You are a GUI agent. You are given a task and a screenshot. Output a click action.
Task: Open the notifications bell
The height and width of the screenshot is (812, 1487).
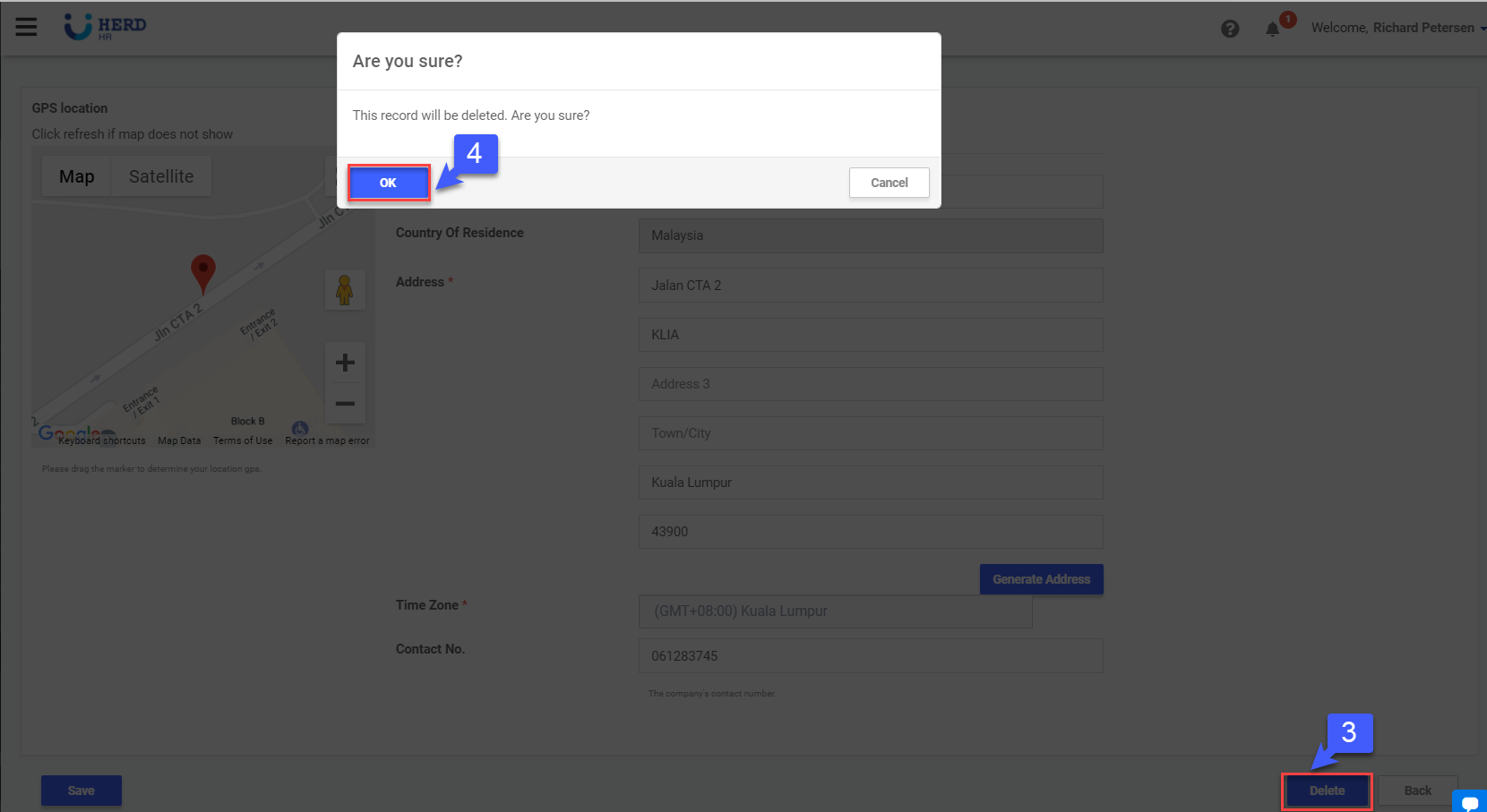1272,29
